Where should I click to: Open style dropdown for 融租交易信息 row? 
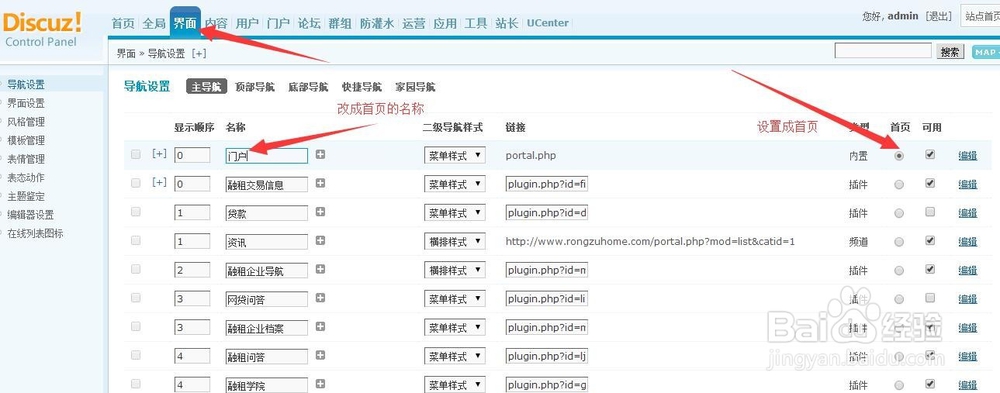pos(455,184)
